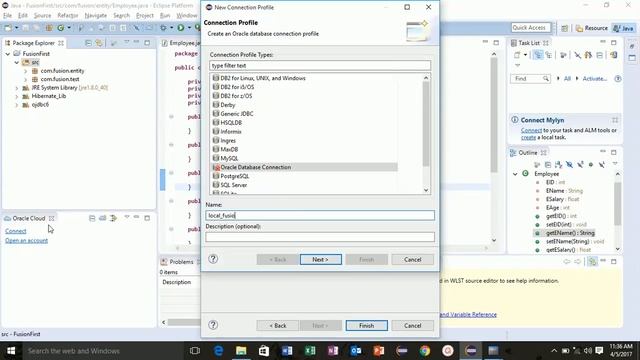Open the Refactor menu
640x360 pixels.
point(68,16)
